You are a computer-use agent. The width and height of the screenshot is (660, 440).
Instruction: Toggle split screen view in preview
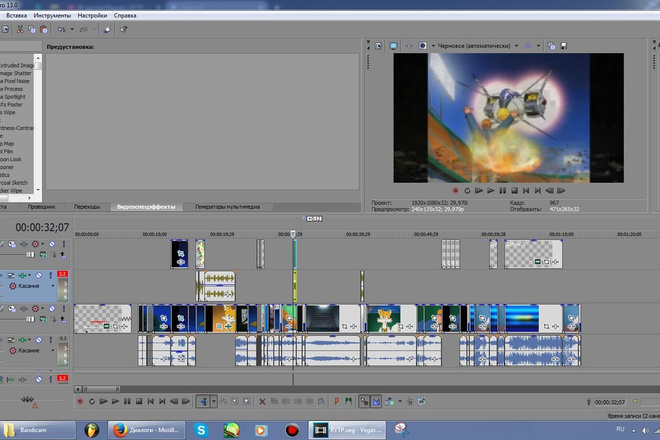423,46
